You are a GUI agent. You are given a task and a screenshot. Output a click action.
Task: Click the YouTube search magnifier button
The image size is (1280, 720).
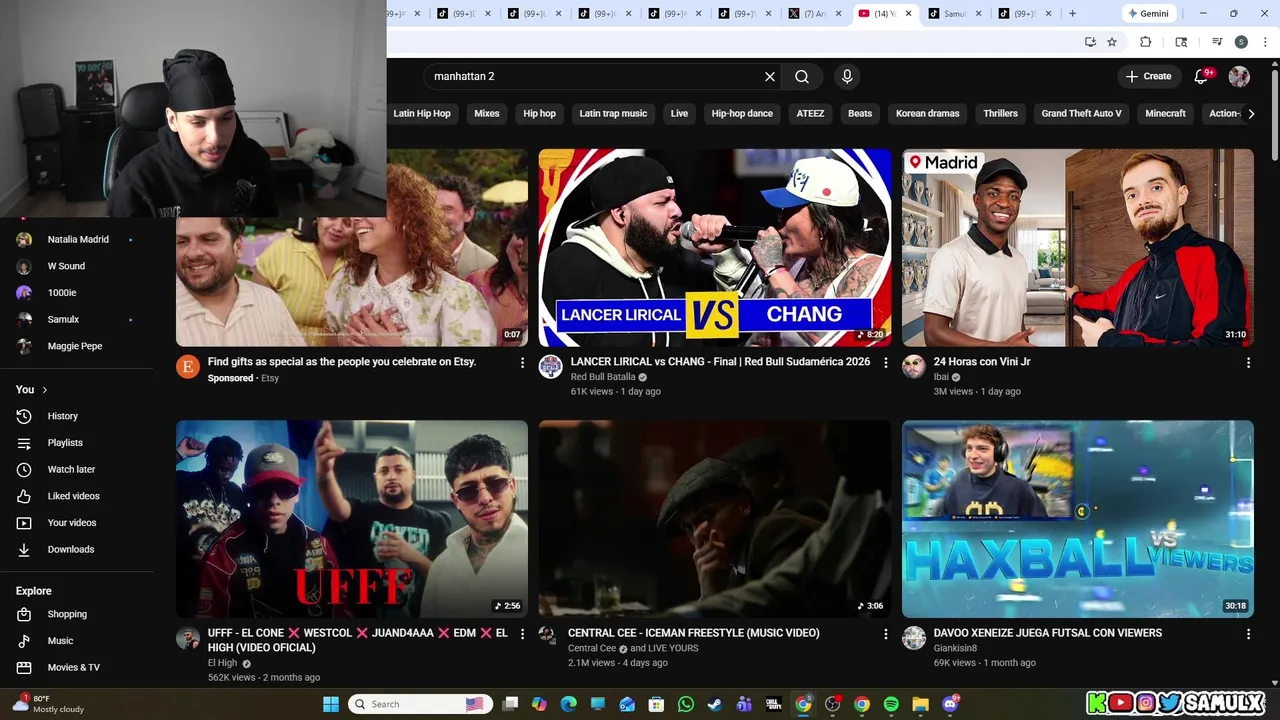click(x=802, y=77)
